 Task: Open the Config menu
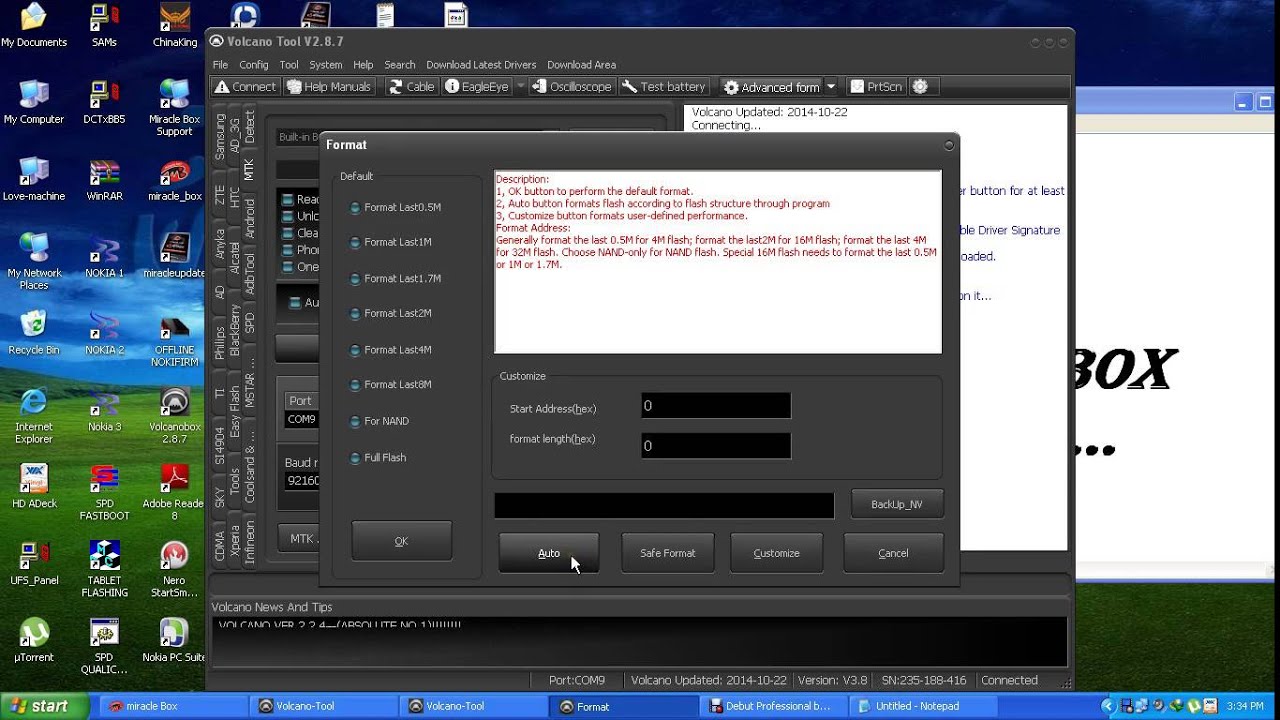[253, 65]
